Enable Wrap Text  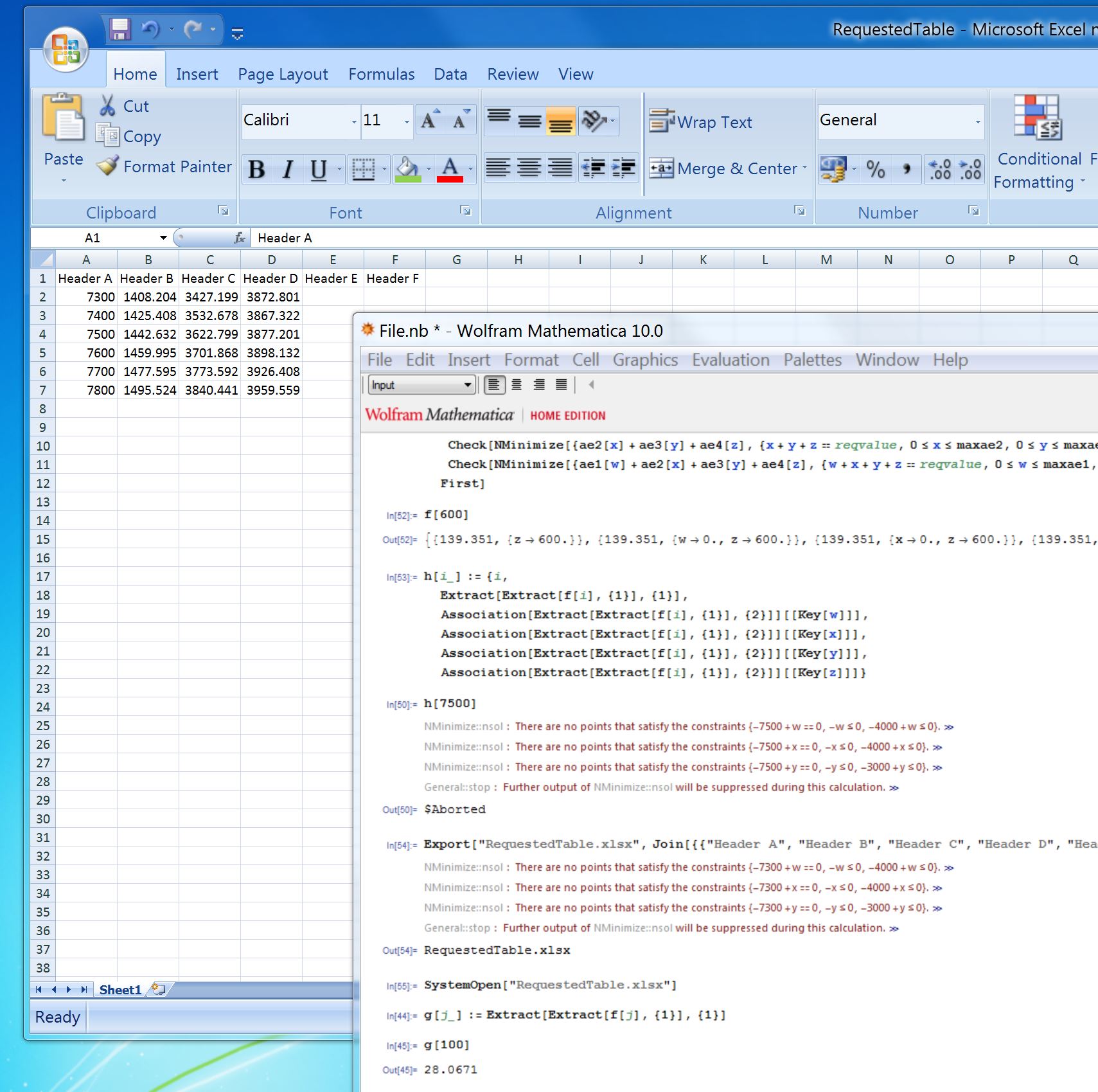click(x=700, y=121)
